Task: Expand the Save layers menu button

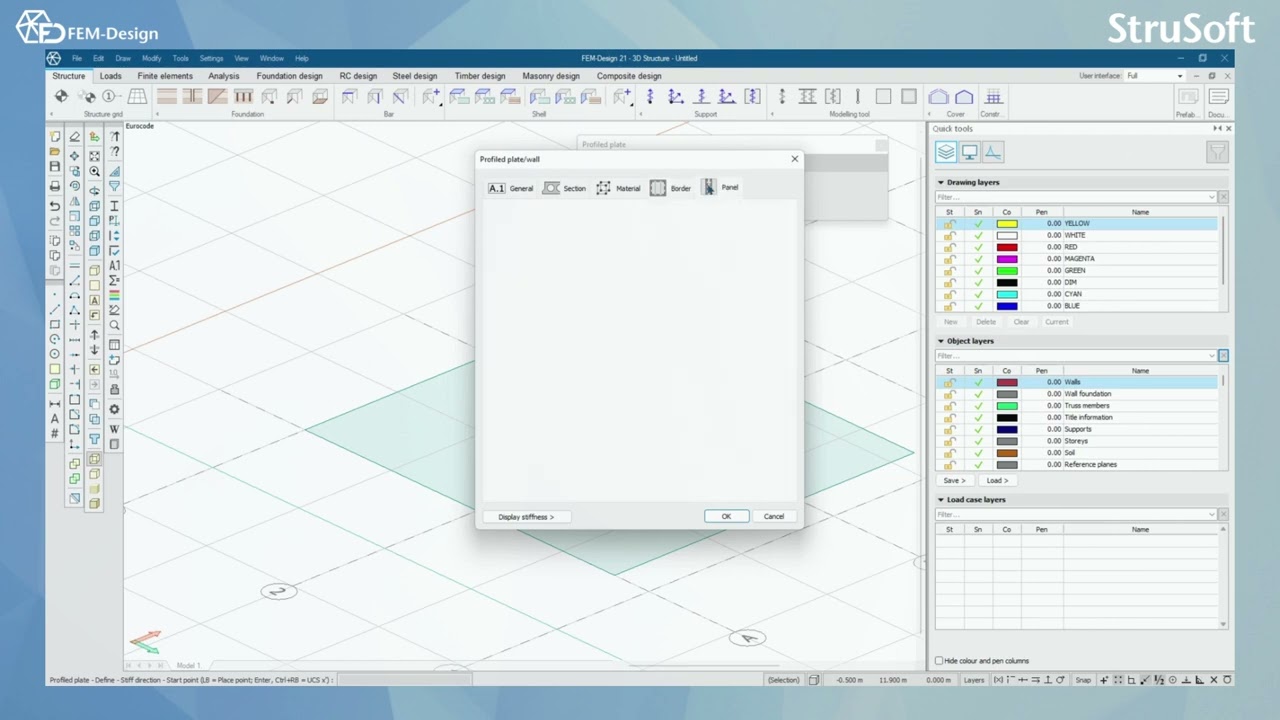Action: [x=954, y=481]
